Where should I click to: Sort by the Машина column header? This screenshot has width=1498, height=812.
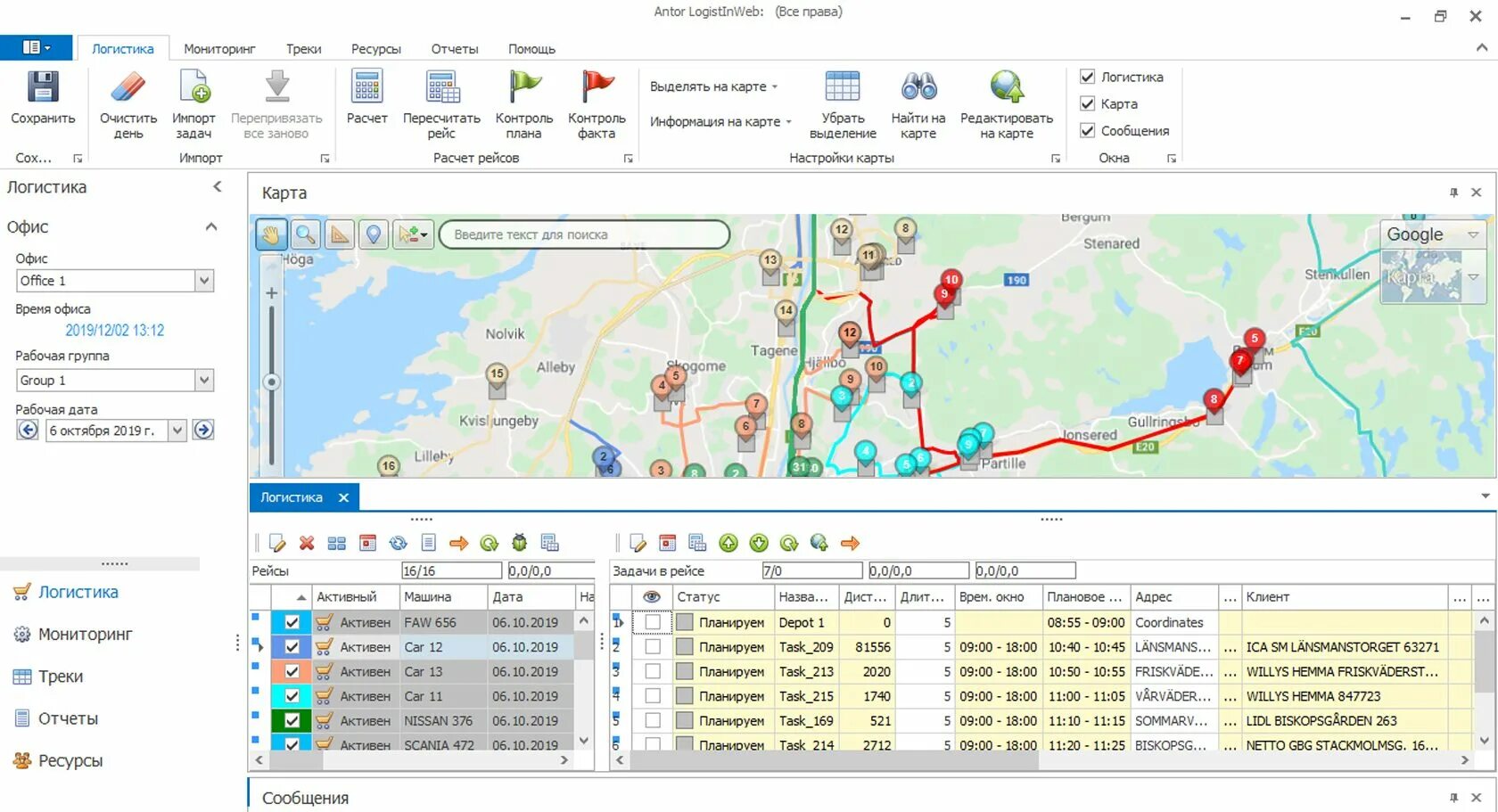443,596
